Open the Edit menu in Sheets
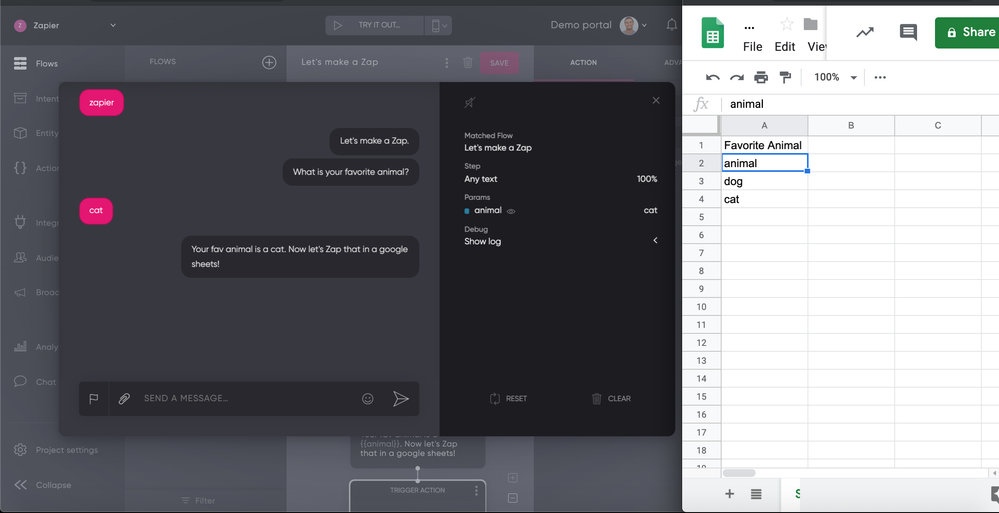The width and height of the screenshot is (999, 513). 785,47
